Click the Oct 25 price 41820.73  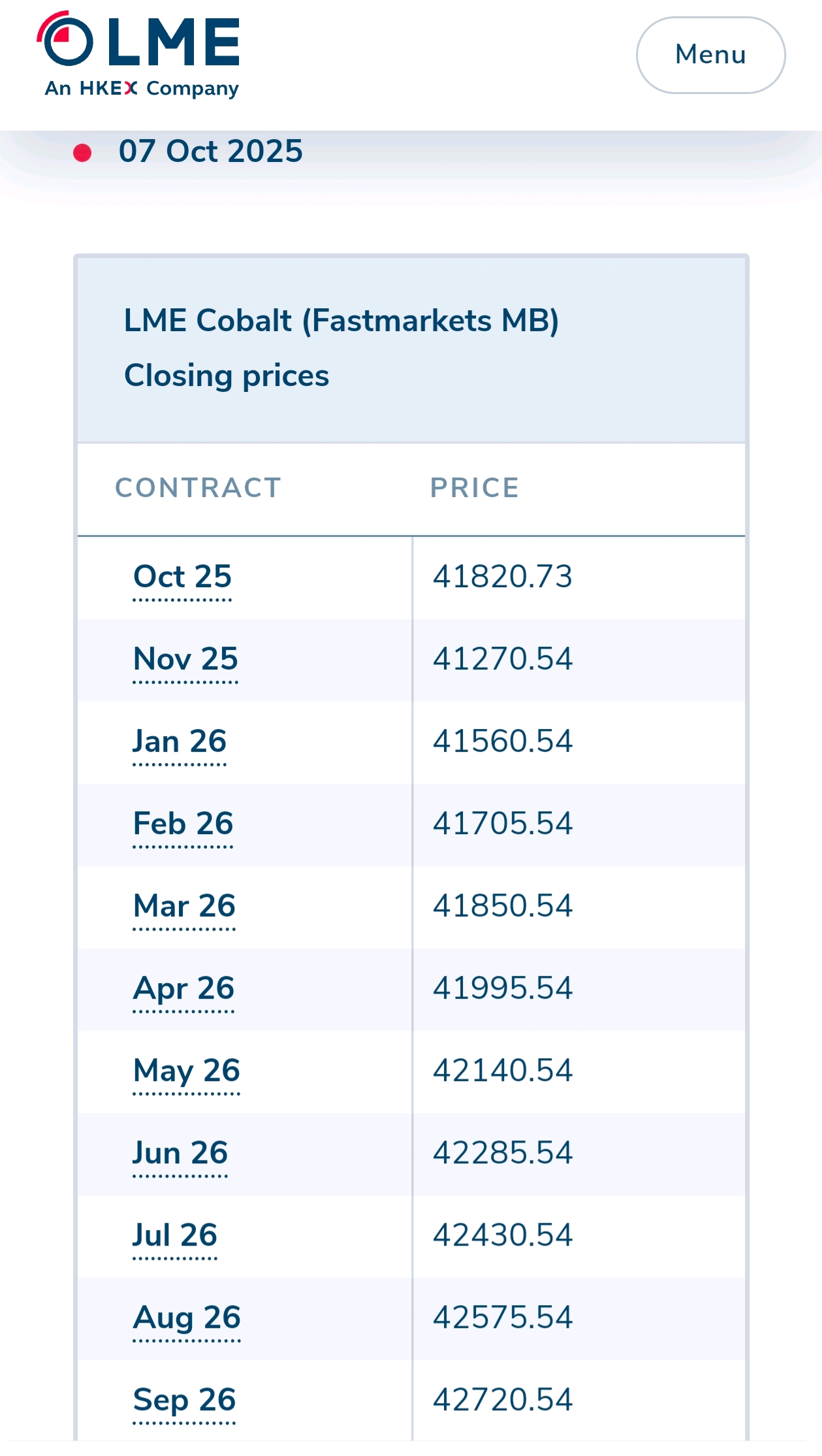pyautogui.click(x=503, y=577)
